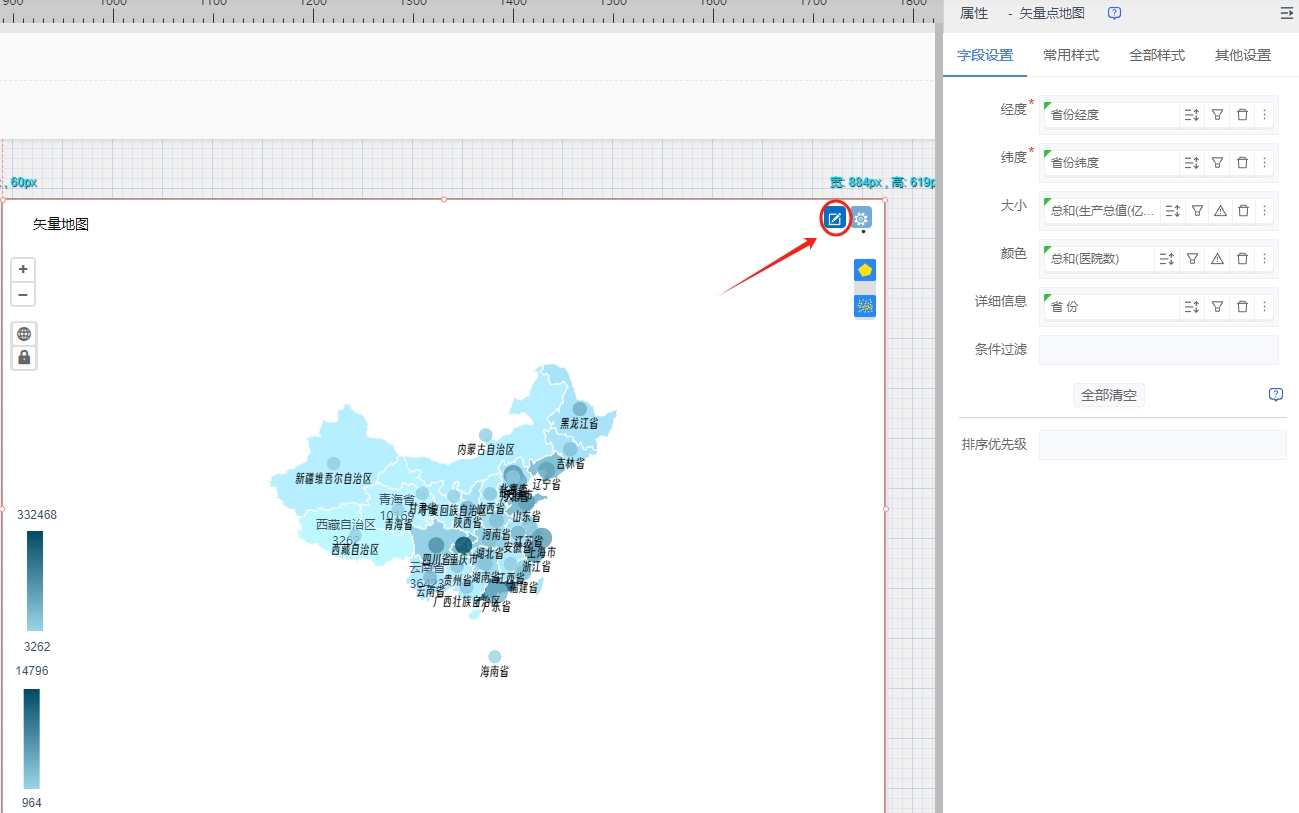Collapse the properties panel via top-right icon

pyautogui.click(x=1286, y=13)
